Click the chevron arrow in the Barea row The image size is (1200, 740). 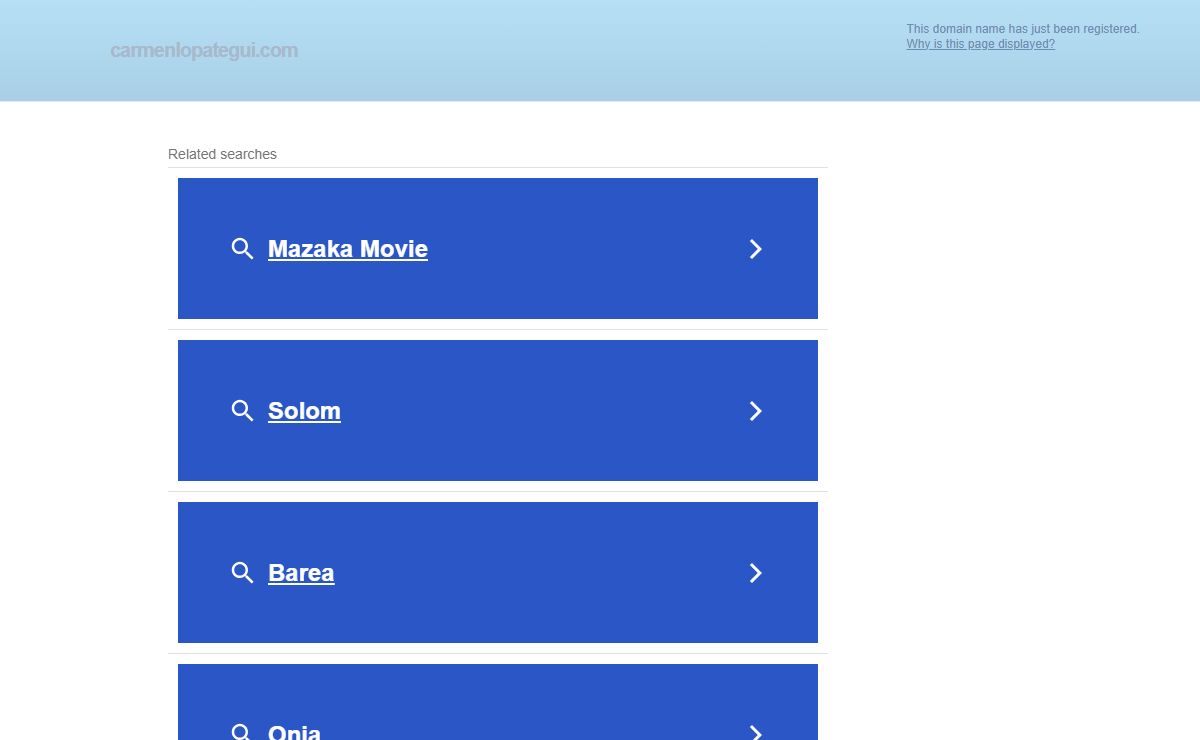coord(756,573)
